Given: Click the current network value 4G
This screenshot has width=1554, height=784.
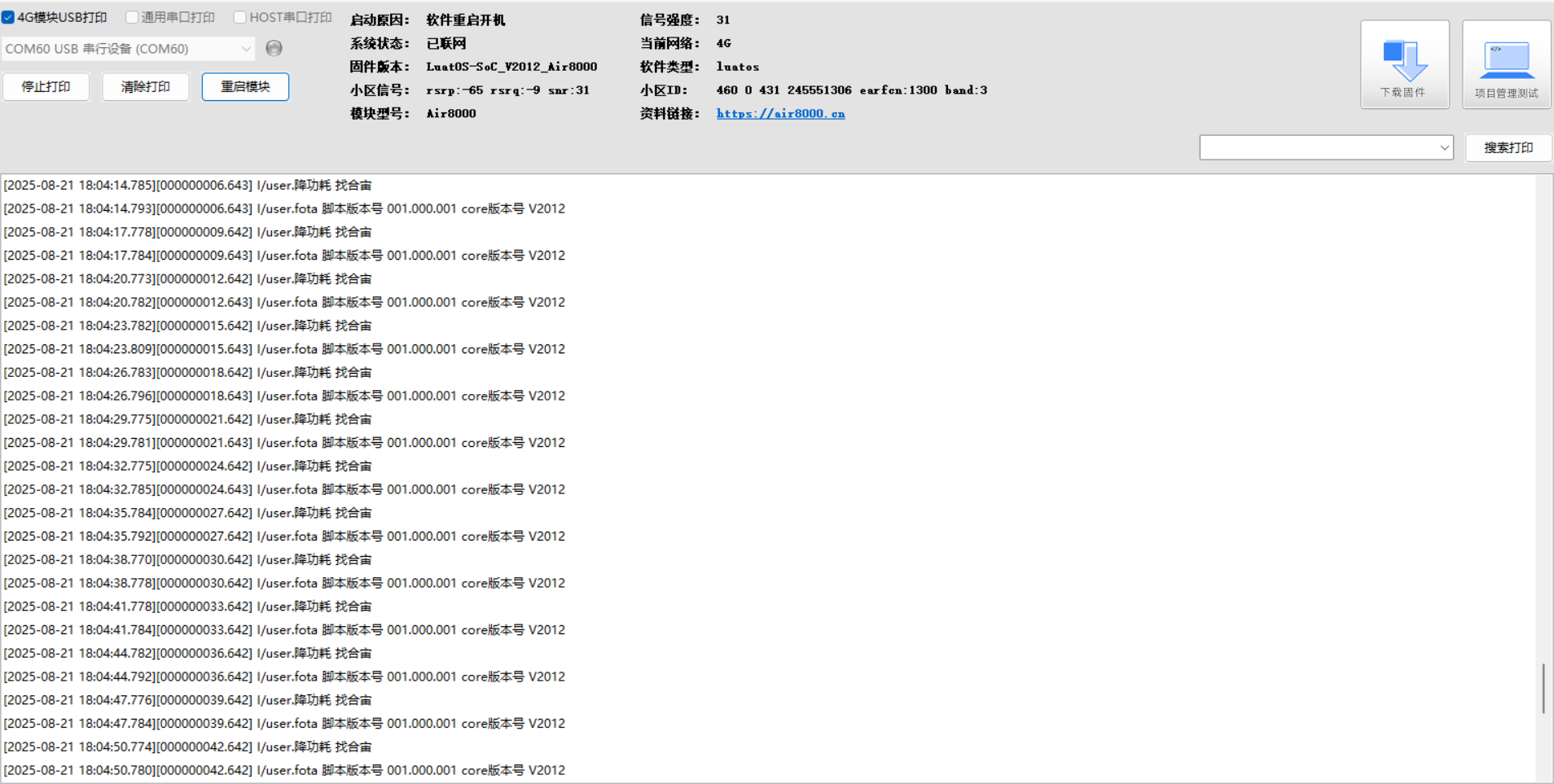Looking at the screenshot, I should [x=723, y=43].
